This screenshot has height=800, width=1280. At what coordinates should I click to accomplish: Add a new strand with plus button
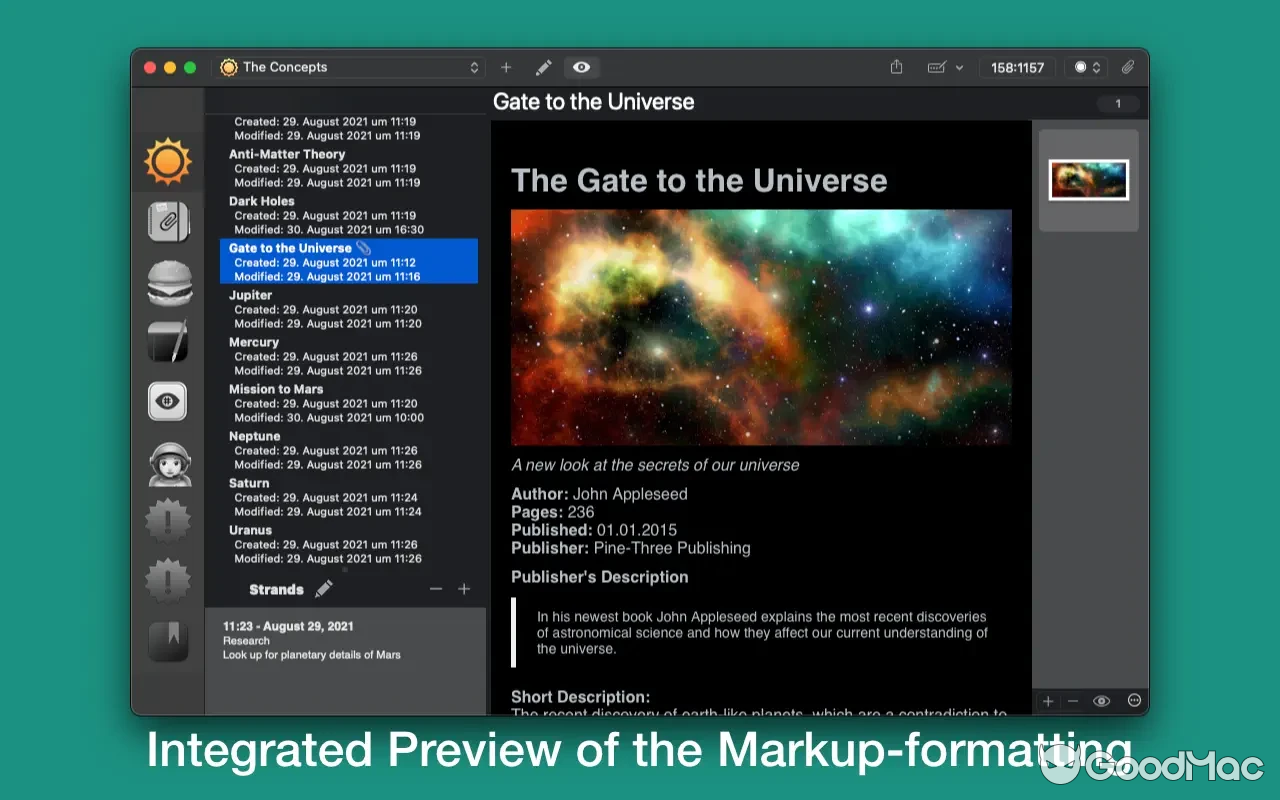click(464, 589)
